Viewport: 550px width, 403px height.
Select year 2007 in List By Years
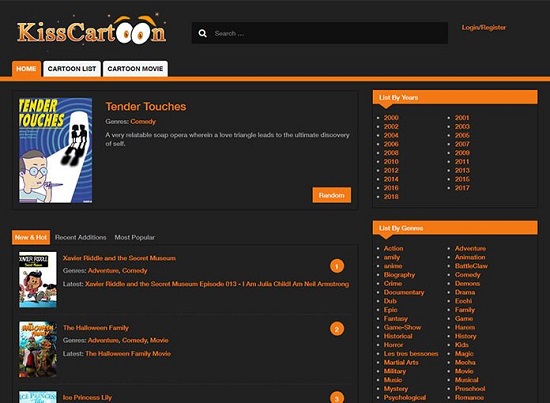(462, 144)
